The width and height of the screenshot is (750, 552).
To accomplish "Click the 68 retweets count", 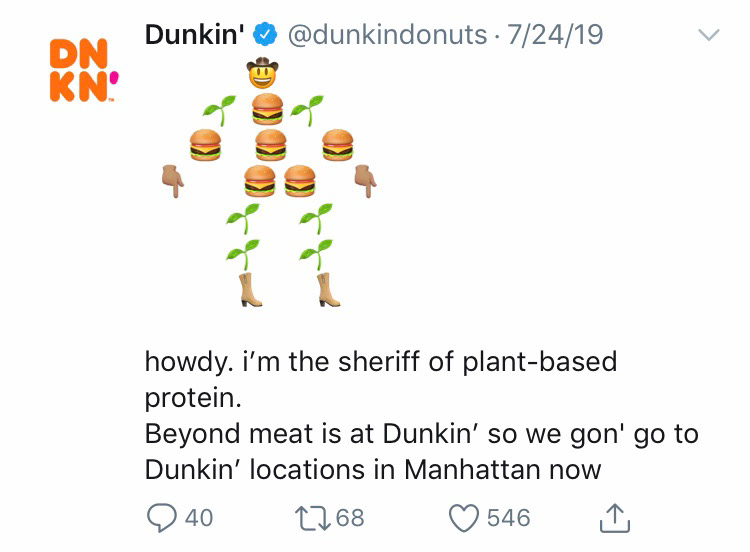I will tap(350, 518).
